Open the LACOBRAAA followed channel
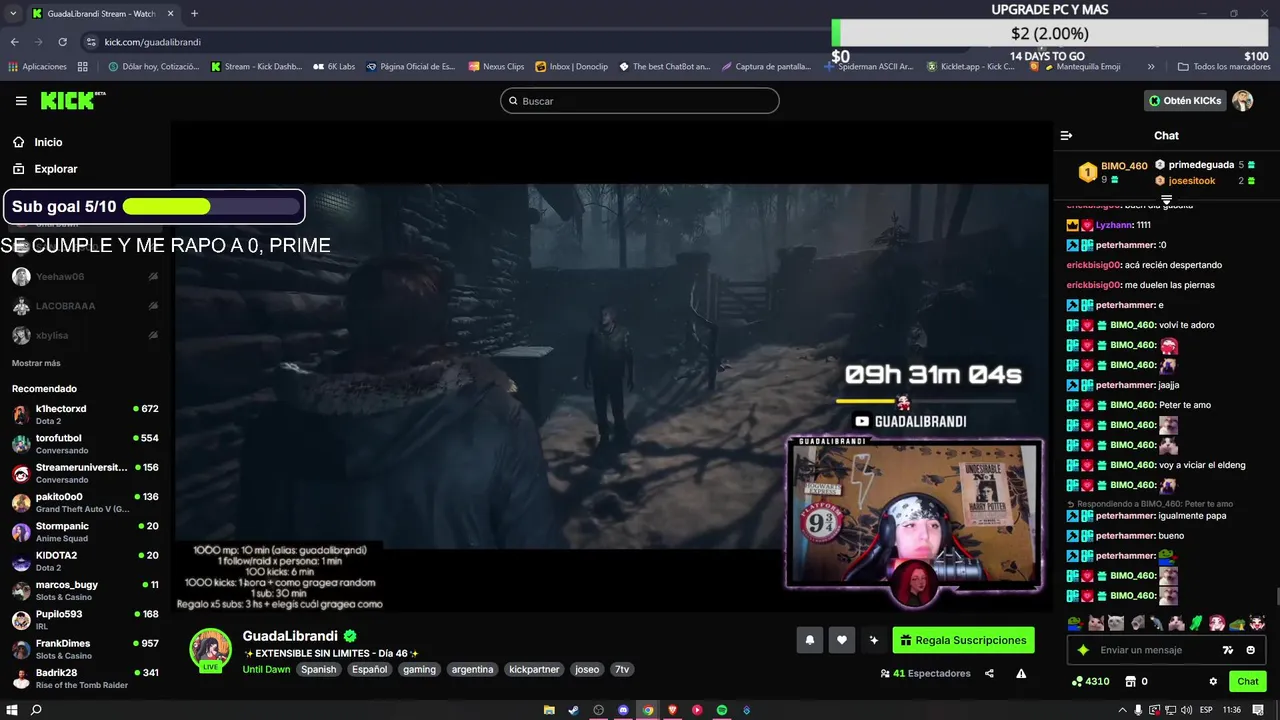The width and height of the screenshot is (1280, 720). (85, 306)
